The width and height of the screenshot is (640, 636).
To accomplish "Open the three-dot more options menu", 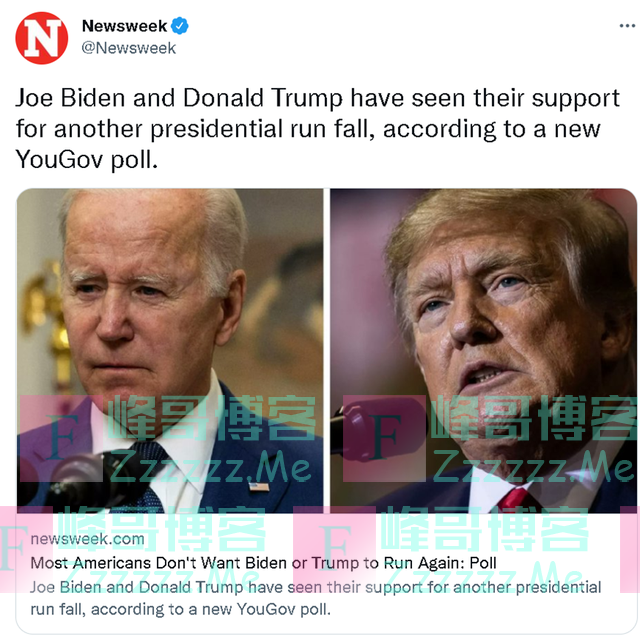I will (627, 26).
